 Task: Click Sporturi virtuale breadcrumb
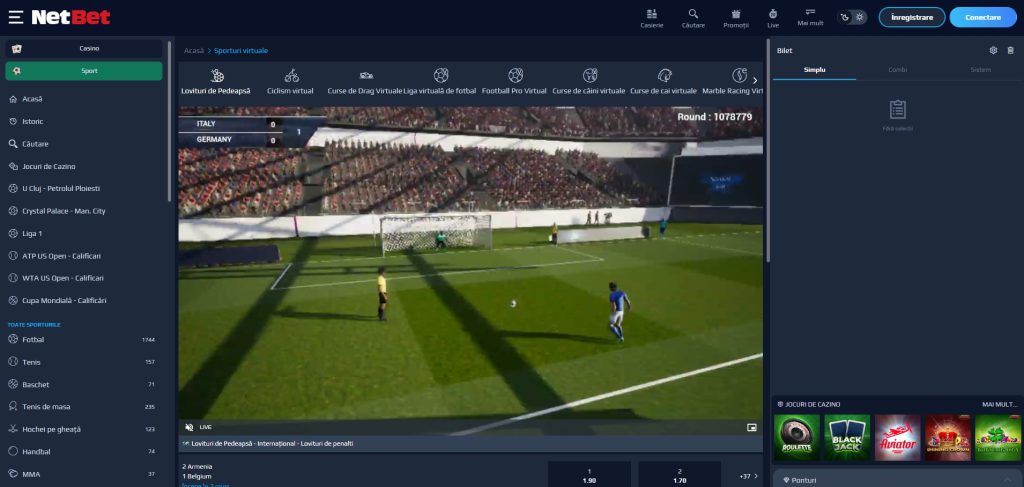coord(241,50)
